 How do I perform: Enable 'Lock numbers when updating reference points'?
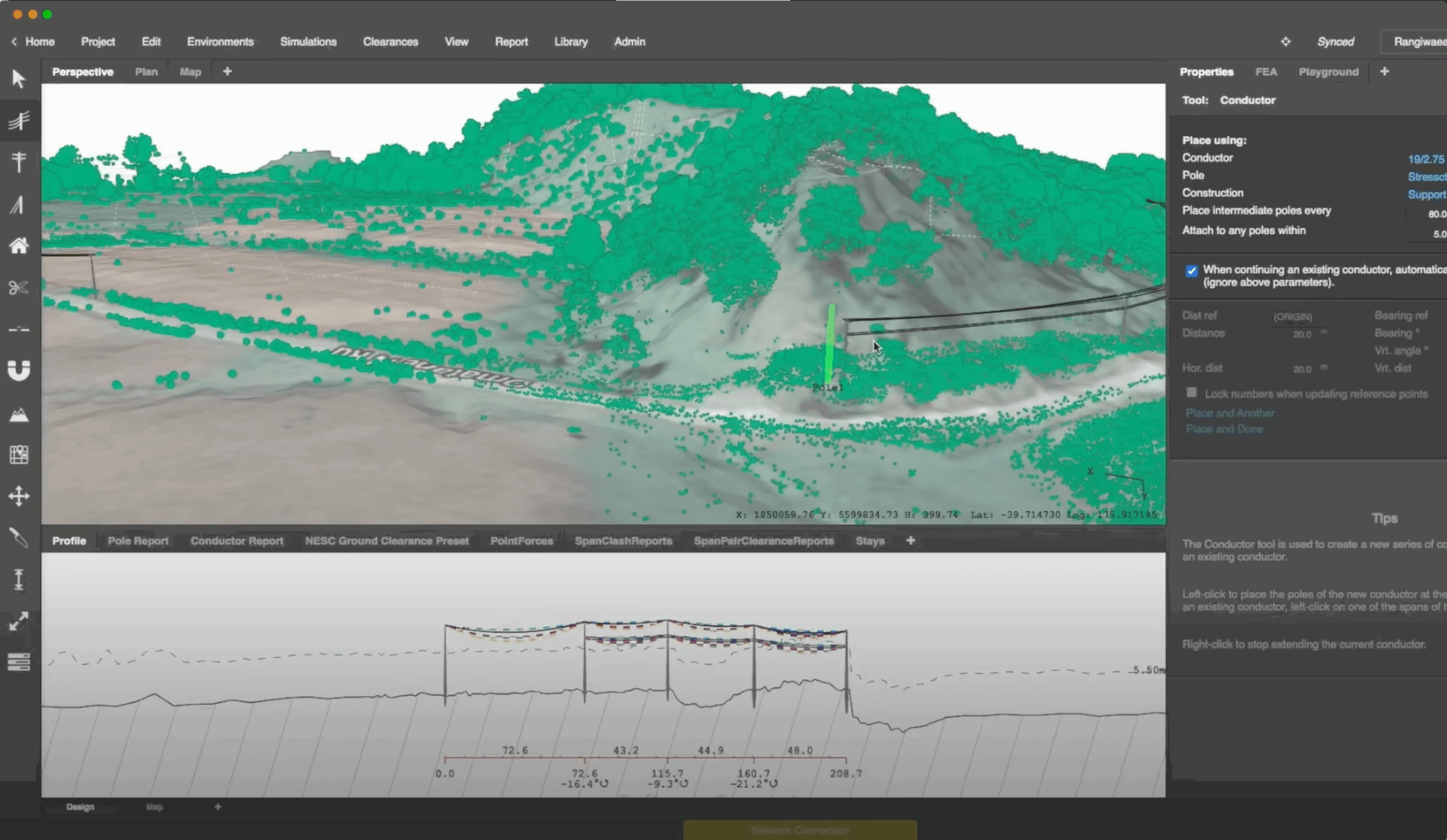(1191, 392)
